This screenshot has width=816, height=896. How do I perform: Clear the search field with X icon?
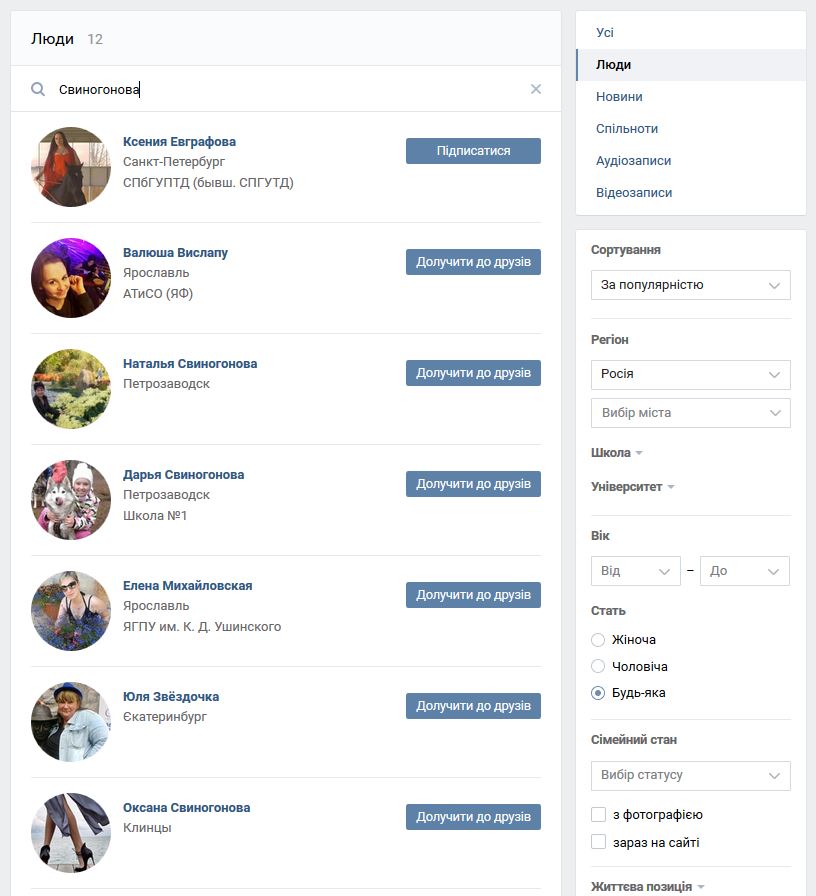coord(535,89)
